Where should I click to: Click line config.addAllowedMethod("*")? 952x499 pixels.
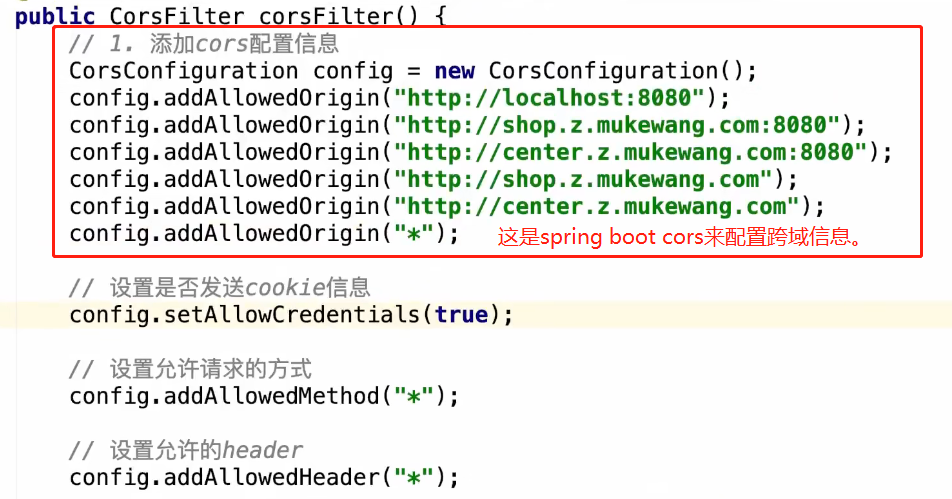[264, 396]
